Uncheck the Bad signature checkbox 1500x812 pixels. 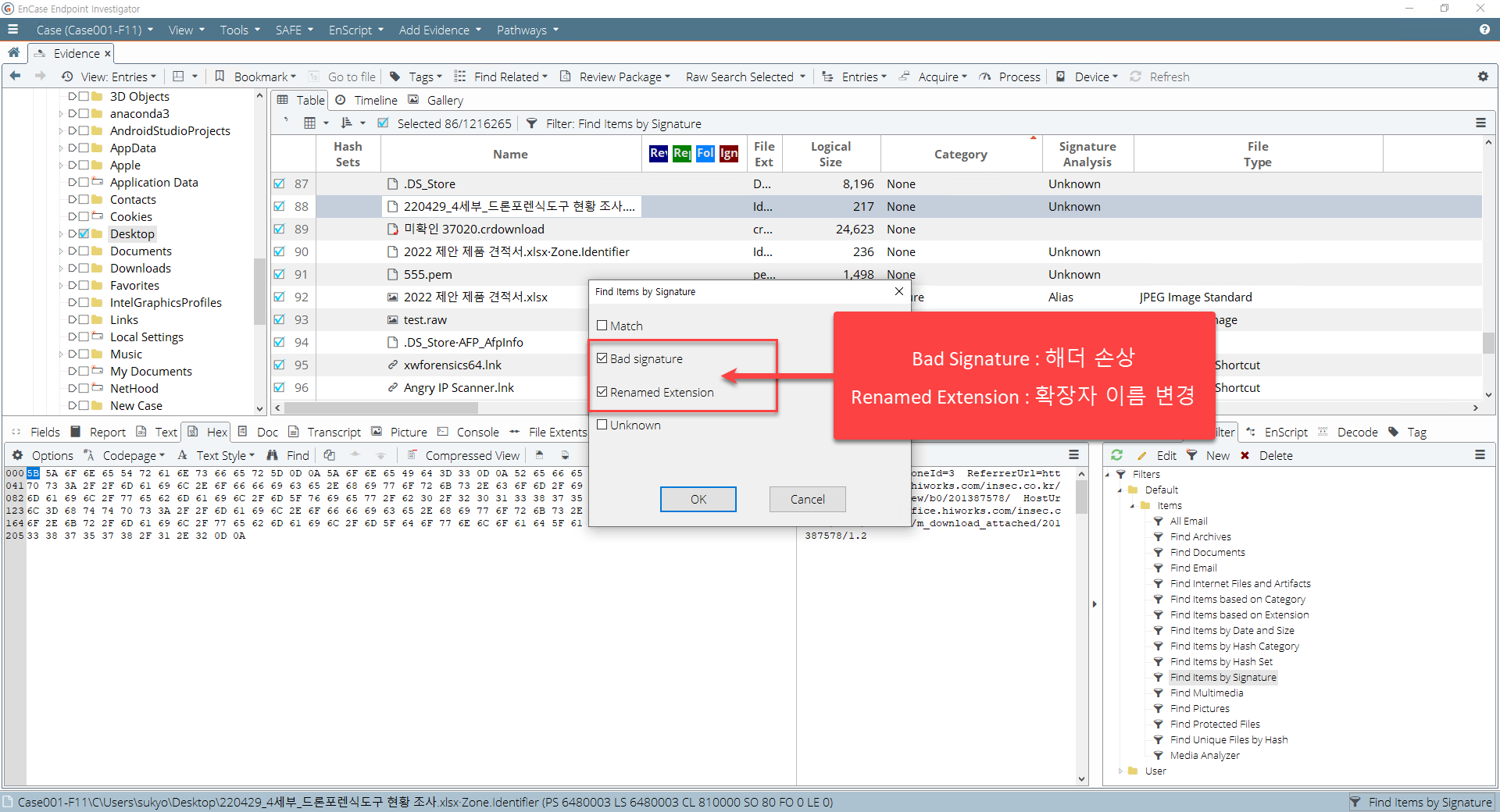(602, 358)
